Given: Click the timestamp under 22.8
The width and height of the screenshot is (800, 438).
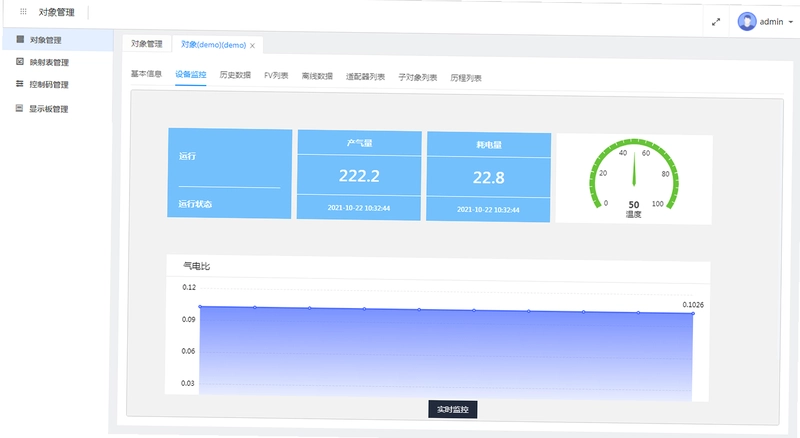Looking at the screenshot, I should [x=488, y=210].
